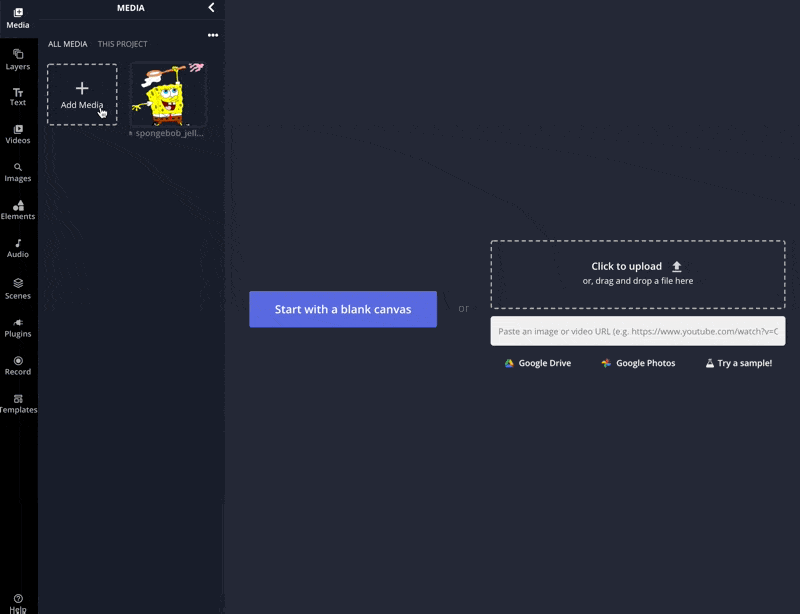Click Start with a blank canvas
The width and height of the screenshot is (800, 614).
tap(343, 309)
